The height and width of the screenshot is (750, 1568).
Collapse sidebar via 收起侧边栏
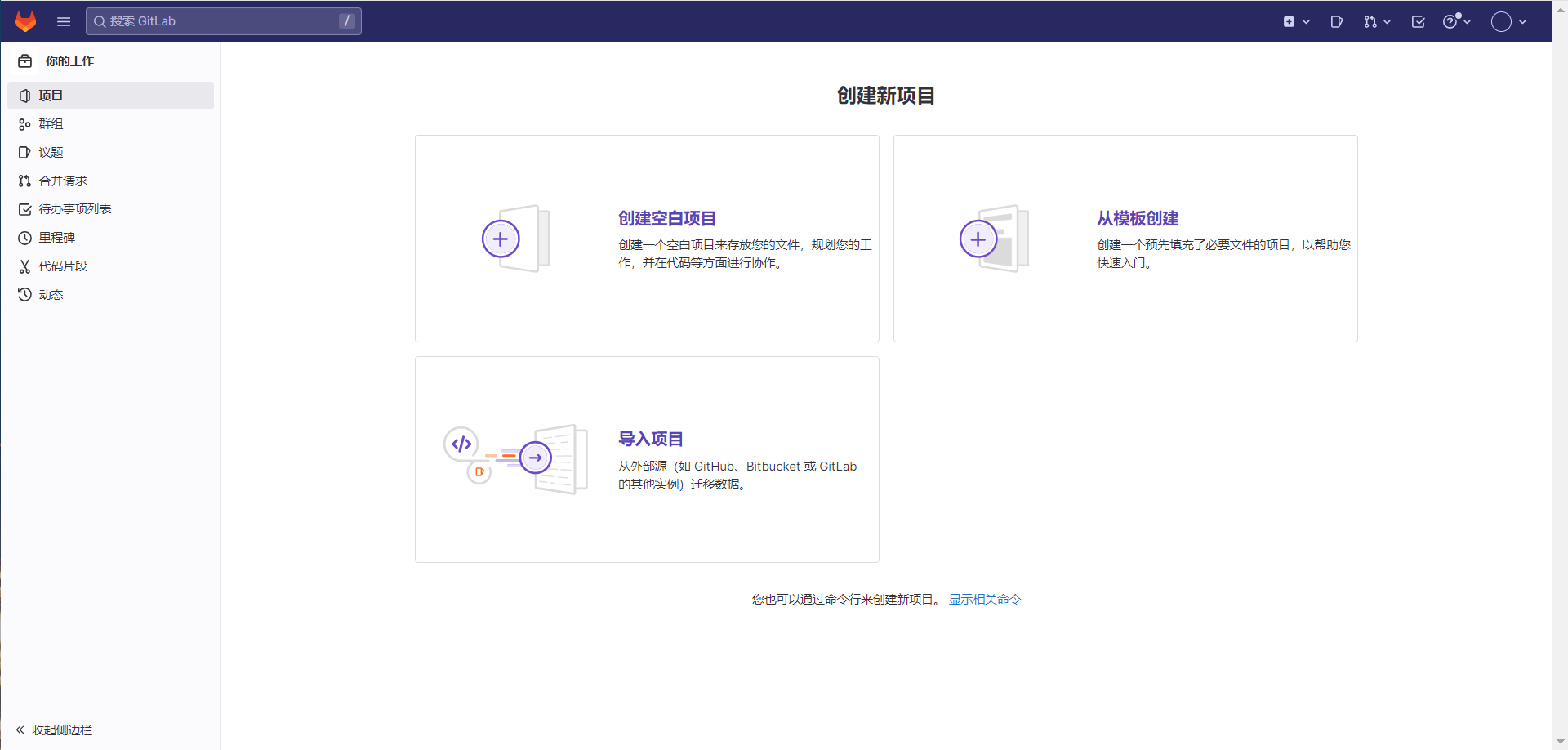54,730
